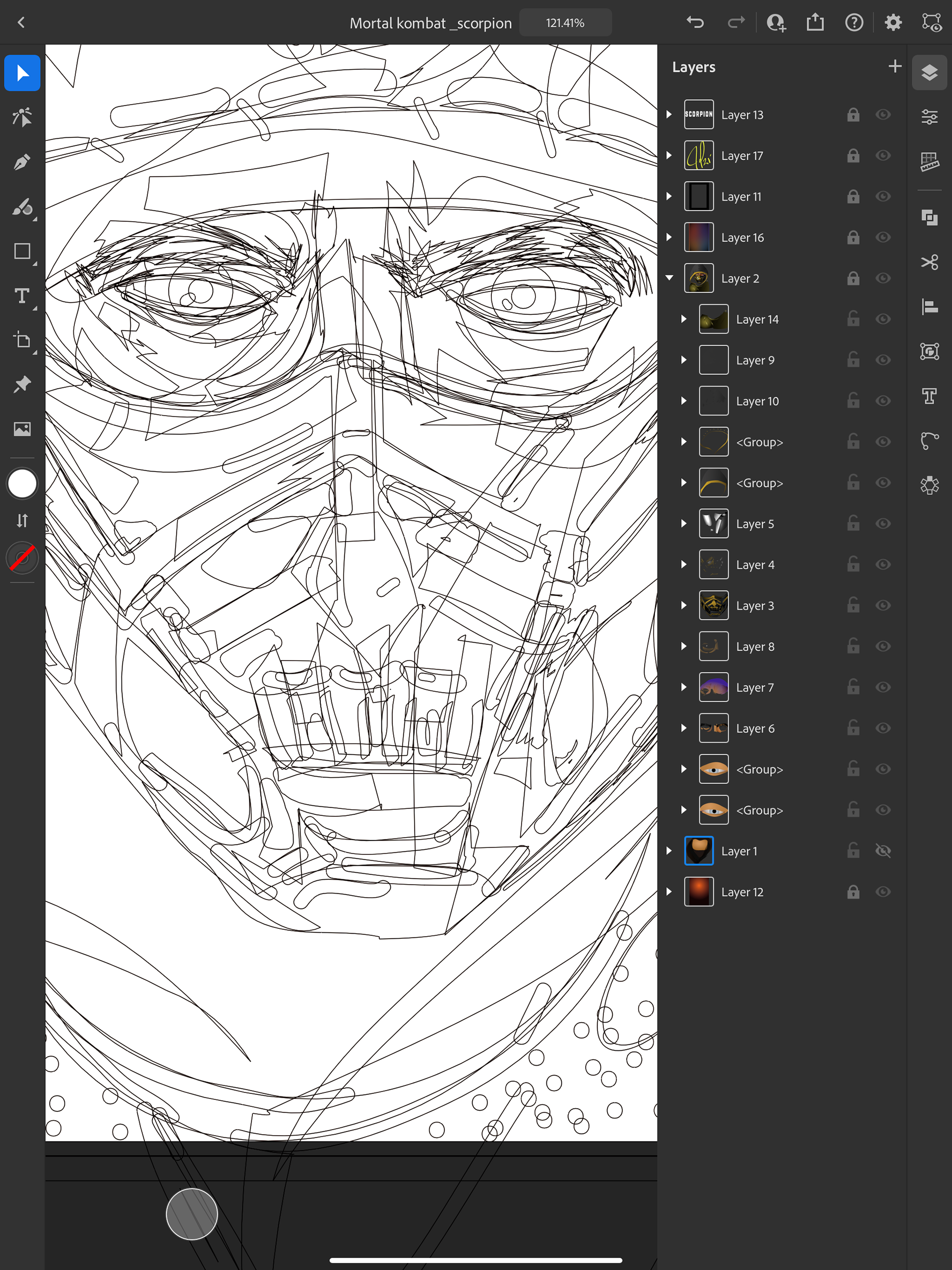The image size is (952, 1270).
Task: Hide Layer 13 visibility
Action: [x=883, y=114]
